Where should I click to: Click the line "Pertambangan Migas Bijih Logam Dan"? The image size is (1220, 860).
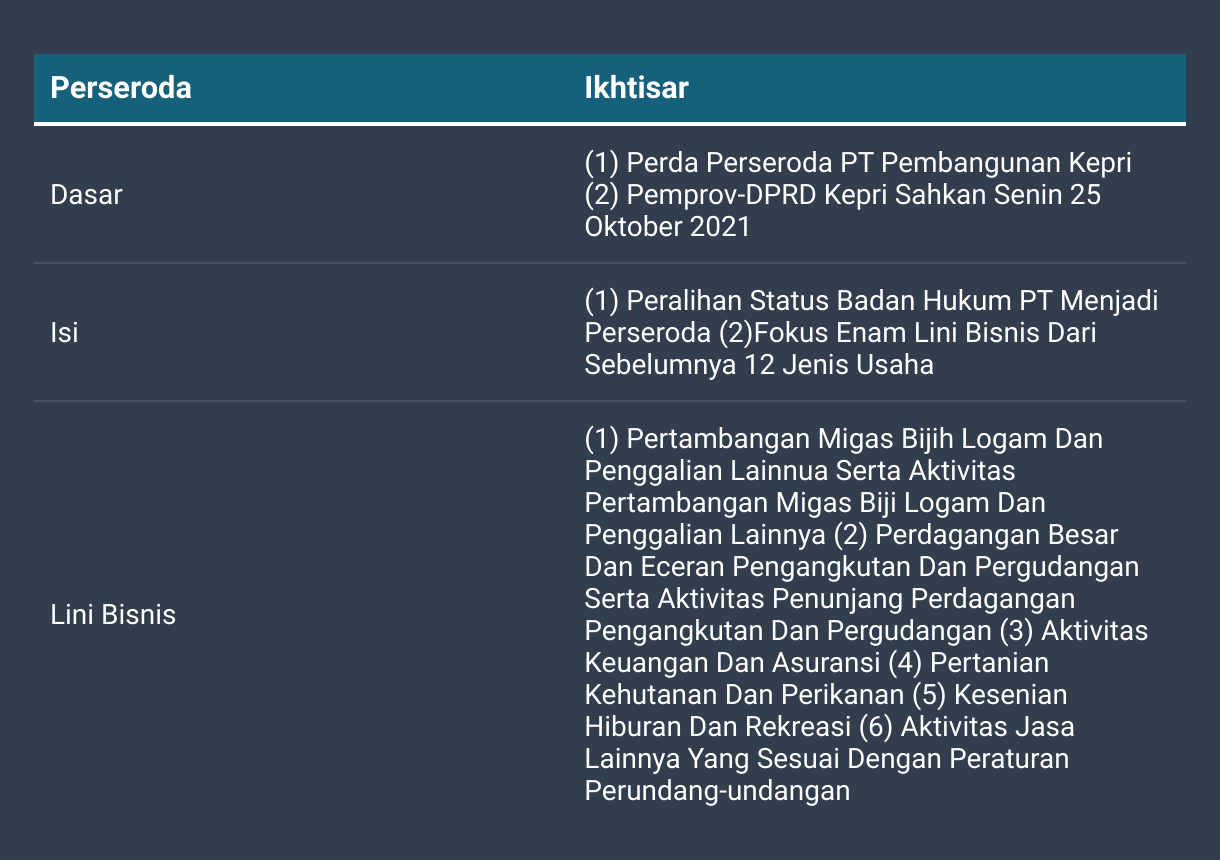[x=864, y=438]
